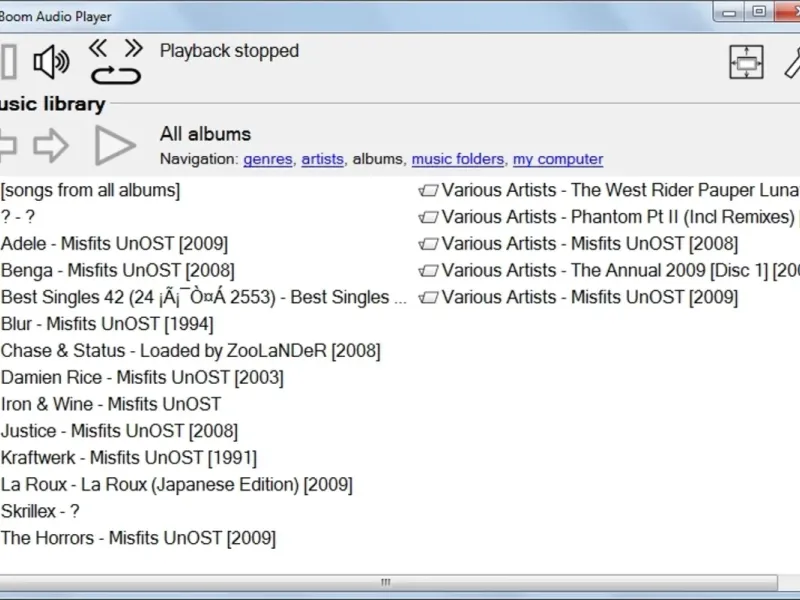
Task: Select 'Benga - Misfits UnOST [2008]'
Action: pyautogui.click(x=118, y=270)
